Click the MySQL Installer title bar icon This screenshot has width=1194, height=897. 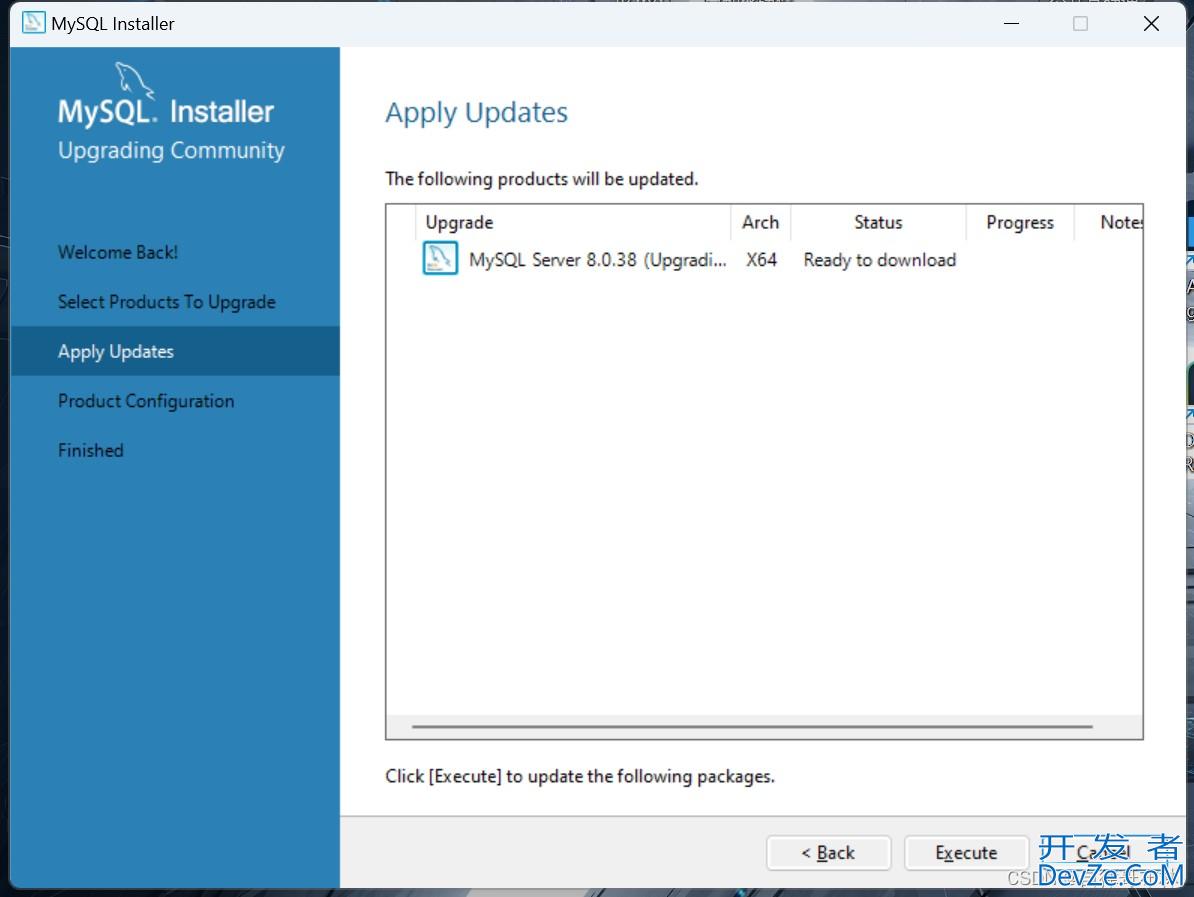[x=34, y=23]
